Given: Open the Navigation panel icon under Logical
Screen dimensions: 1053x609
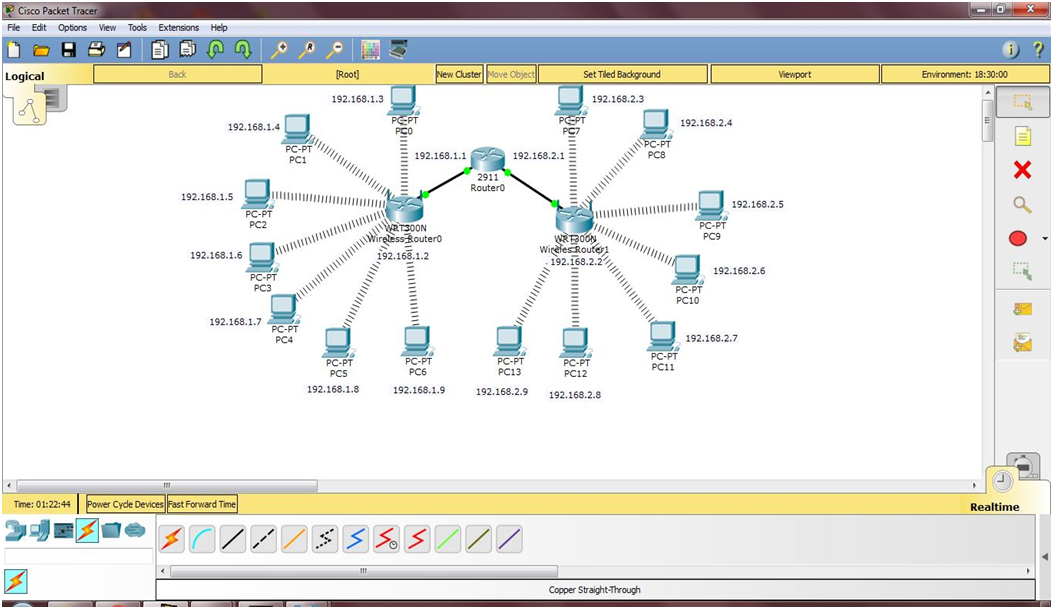Looking at the screenshot, I should click(x=30, y=109).
